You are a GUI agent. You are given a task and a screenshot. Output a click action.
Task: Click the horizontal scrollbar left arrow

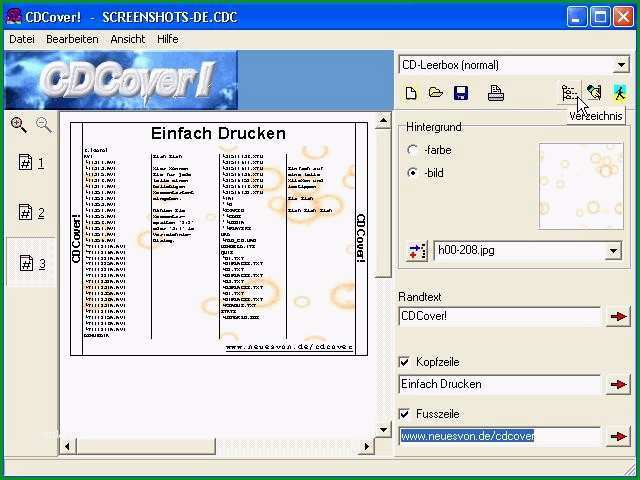pyautogui.click(x=67, y=447)
